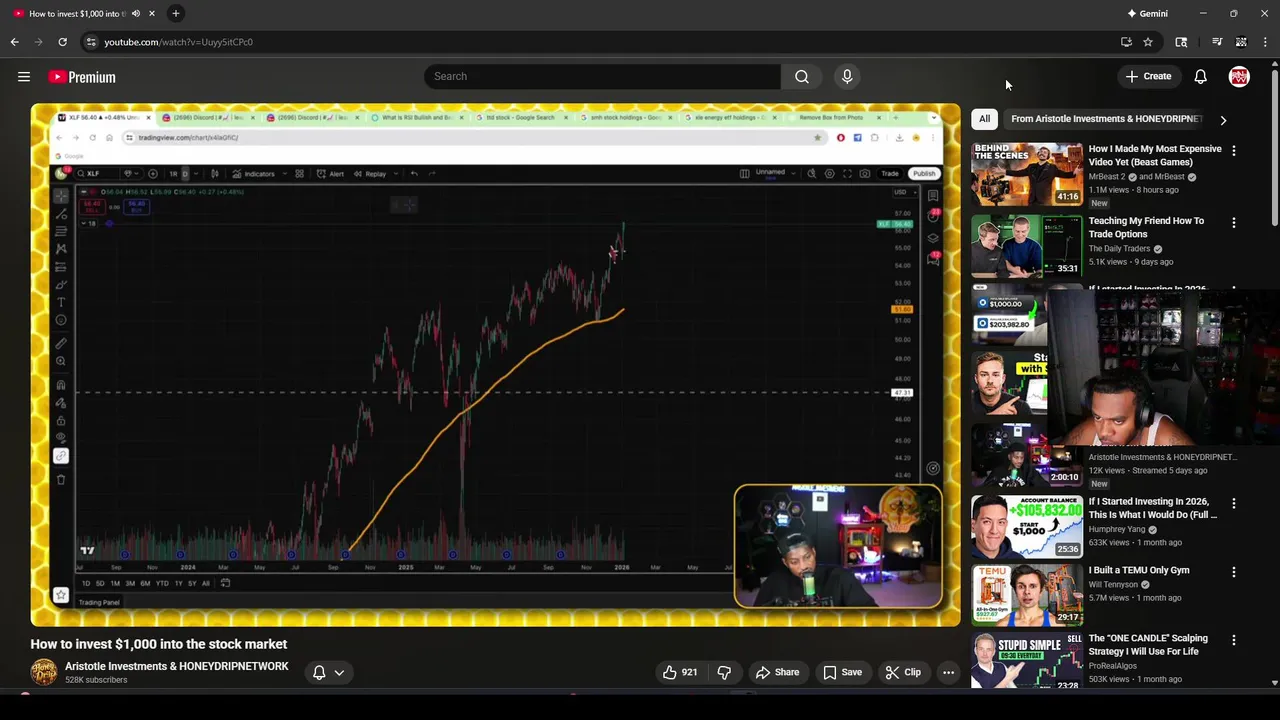Open options for ONE CANDLE Scalping video

[1233, 640]
